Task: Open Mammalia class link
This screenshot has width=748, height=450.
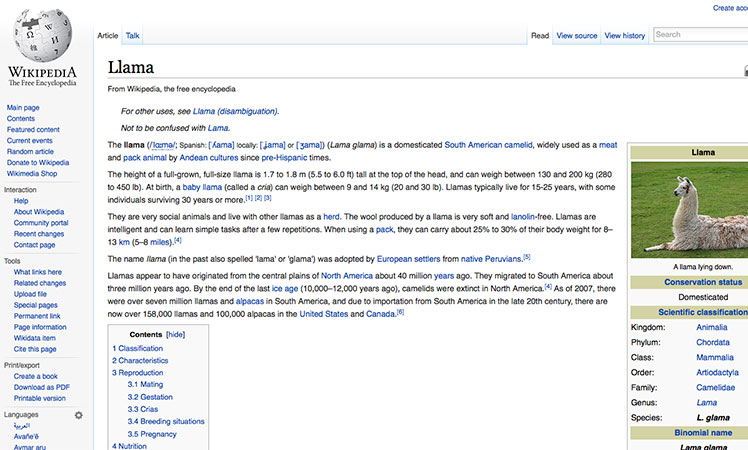Action: point(715,357)
